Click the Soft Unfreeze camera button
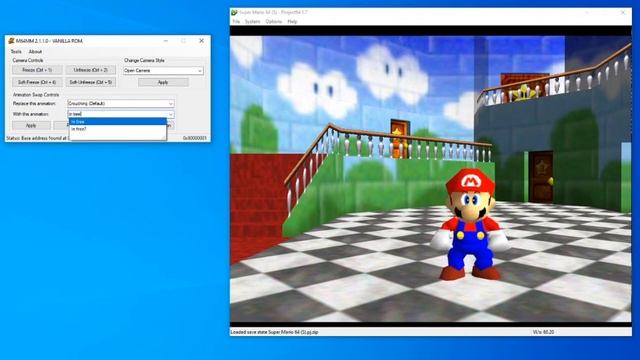The height and width of the screenshot is (360, 640). click(91, 82)
